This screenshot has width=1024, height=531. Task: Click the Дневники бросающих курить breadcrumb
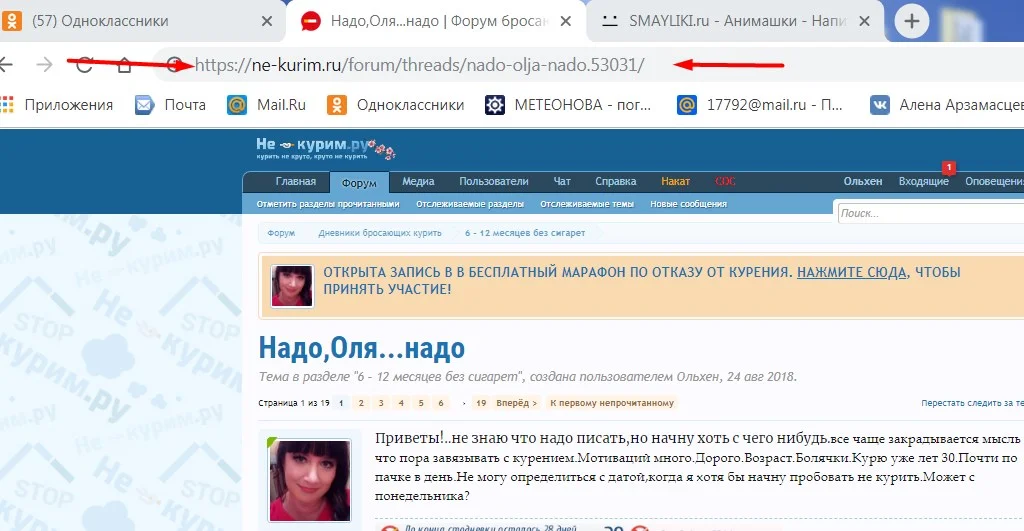[379, 233]
